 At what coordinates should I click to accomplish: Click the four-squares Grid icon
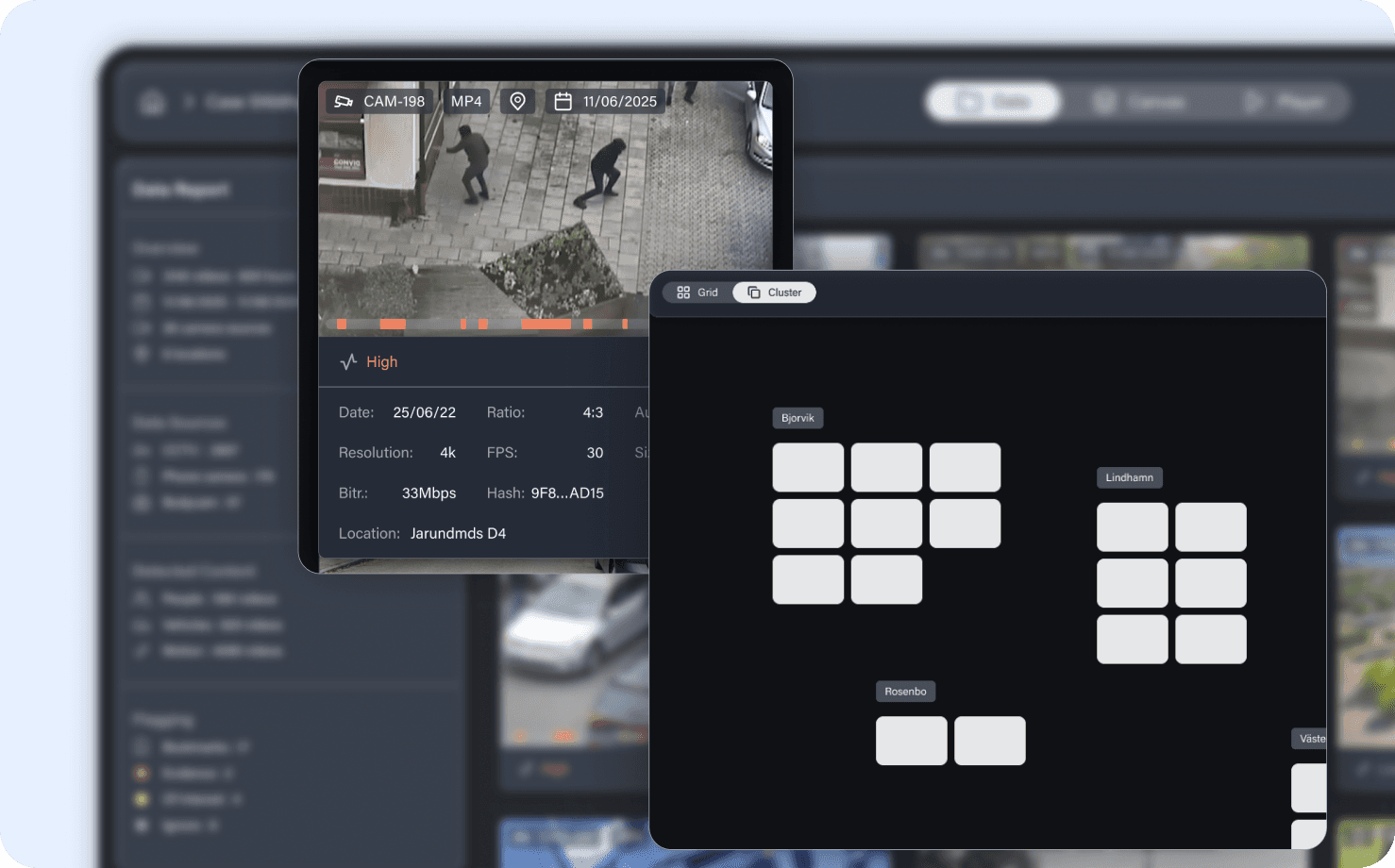point(683,292)
